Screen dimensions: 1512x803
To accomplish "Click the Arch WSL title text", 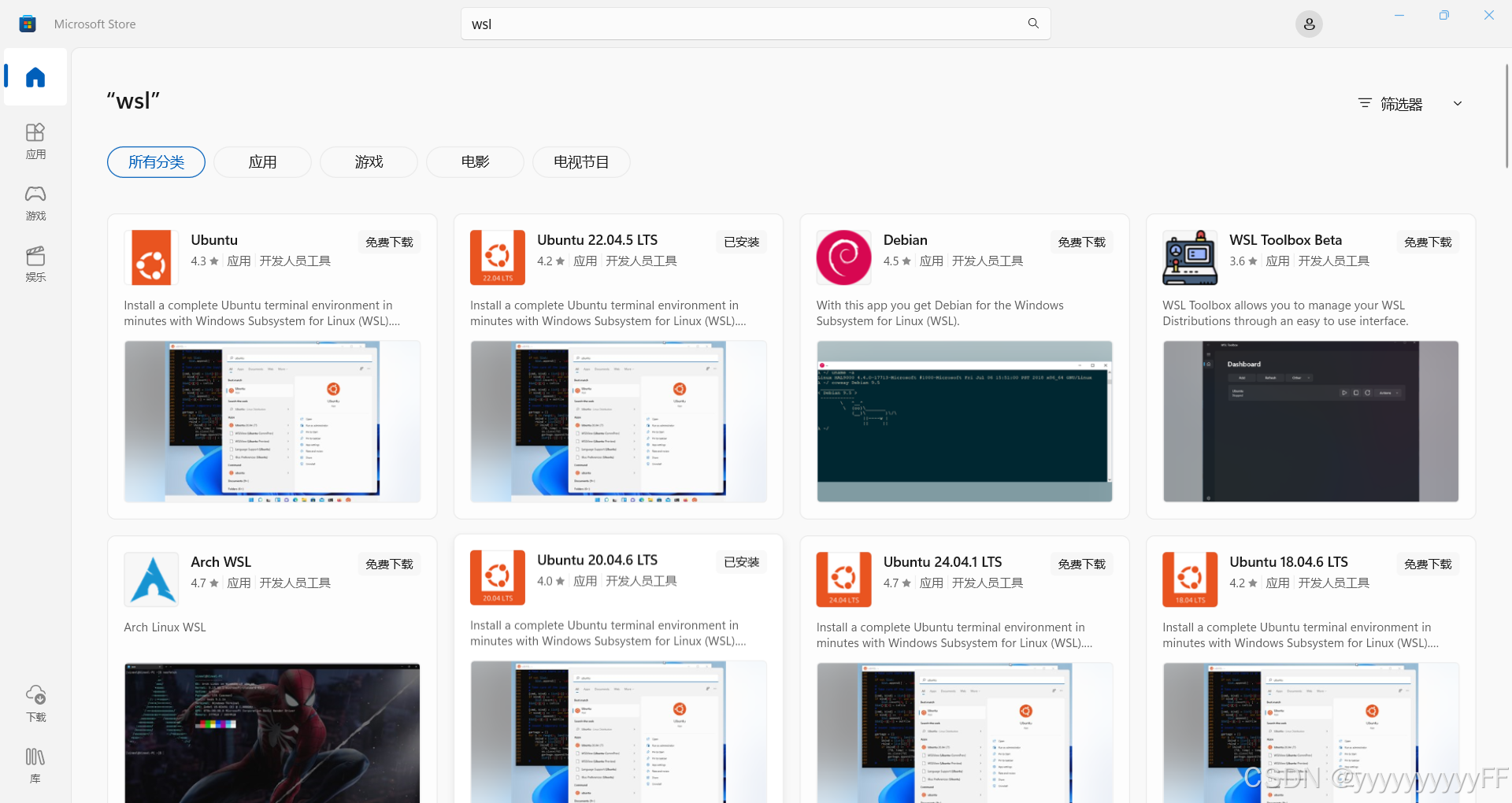I will pyautogui.click(x=220, y=562).
